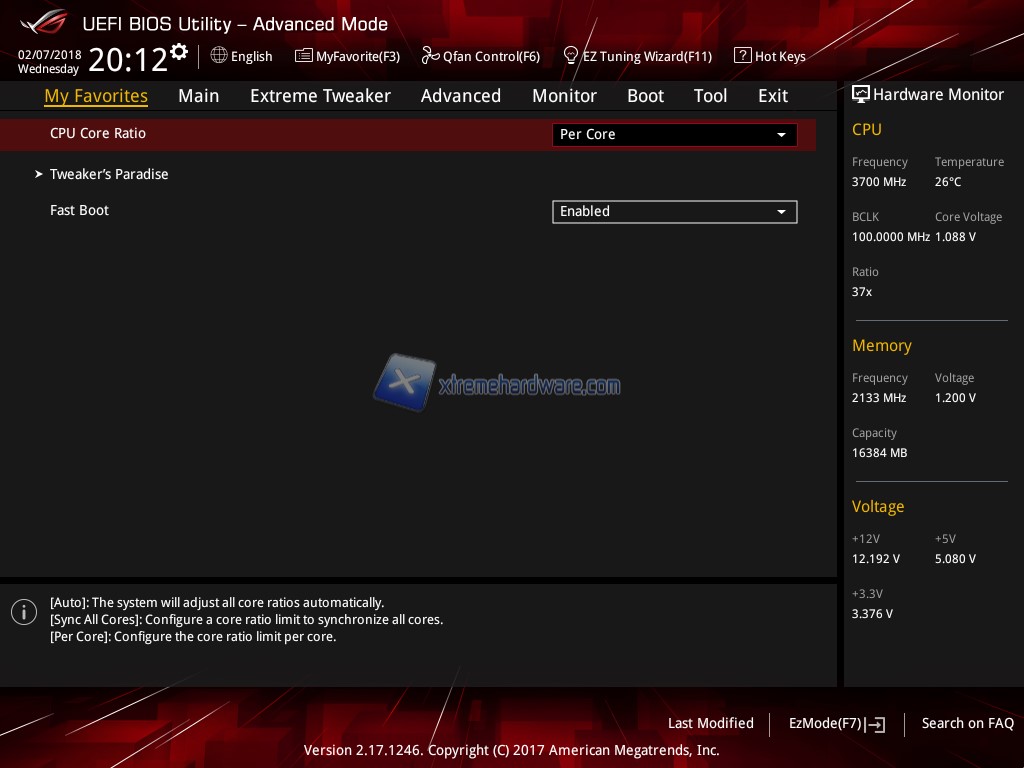This screenshot has height=768, width=1024.
Task: Click the globe language icon
Action: pyautogui.click(x=219, y=56)
